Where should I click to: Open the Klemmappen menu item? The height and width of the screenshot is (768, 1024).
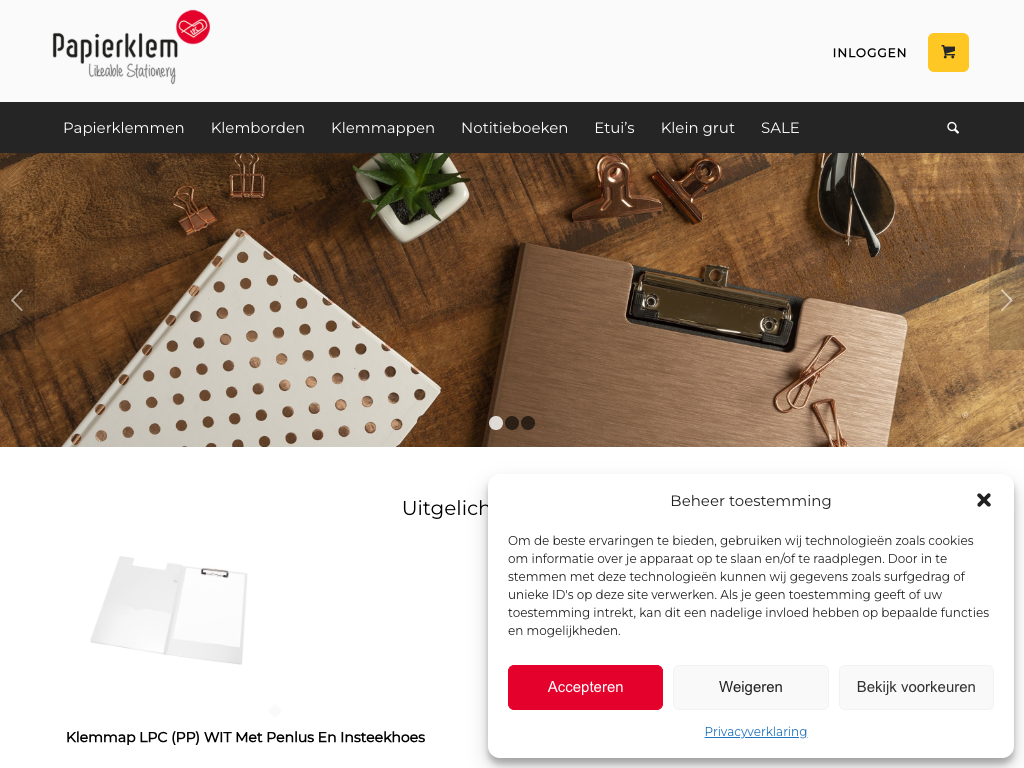383,128
